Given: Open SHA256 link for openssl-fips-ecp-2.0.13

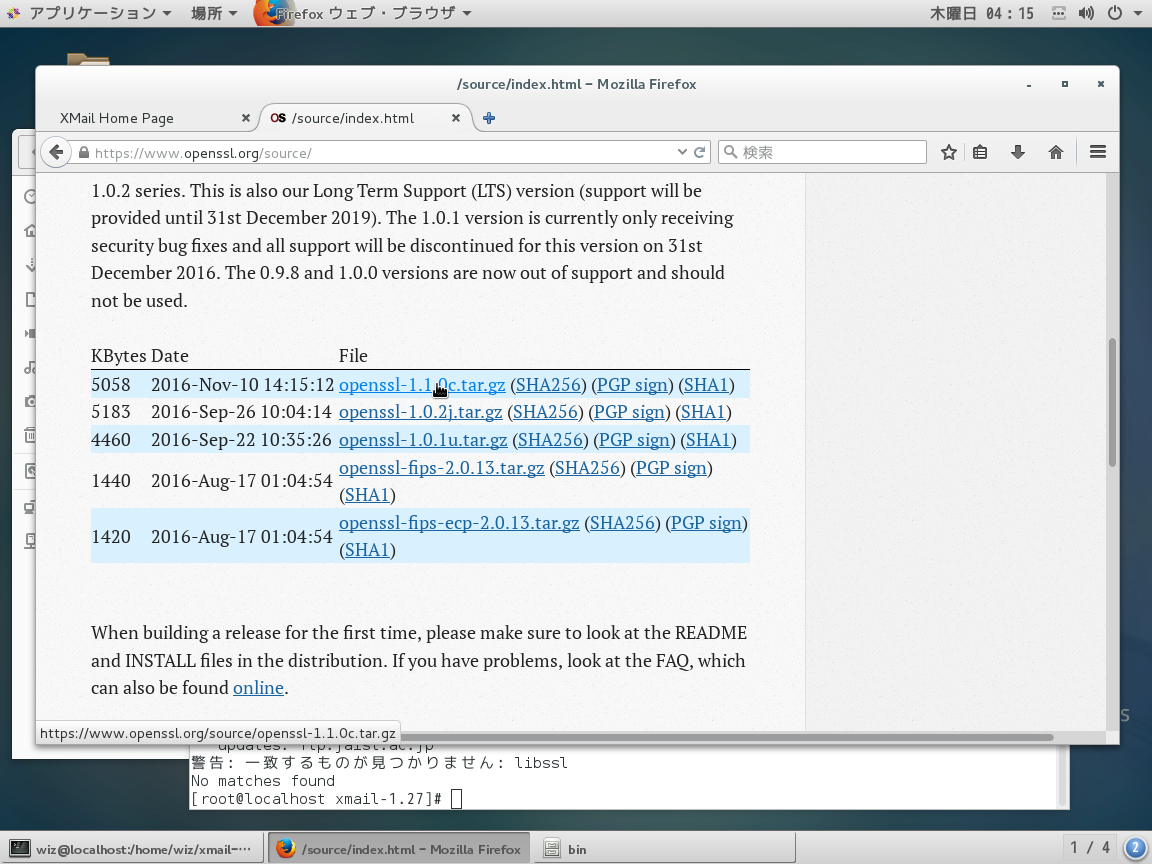Looking at the screenshot, I should 622,522.
